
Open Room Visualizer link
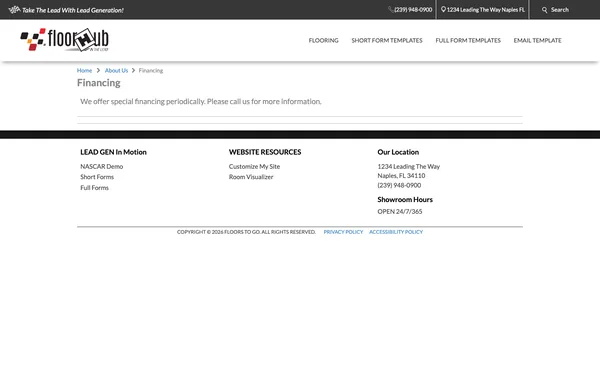[251, 177]
